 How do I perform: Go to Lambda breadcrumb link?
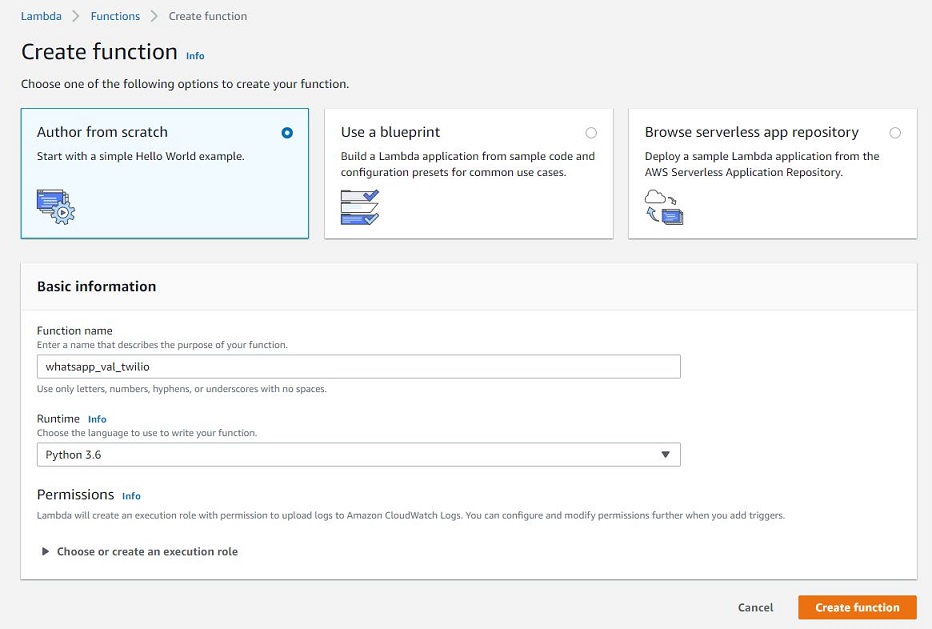point(41,16)
